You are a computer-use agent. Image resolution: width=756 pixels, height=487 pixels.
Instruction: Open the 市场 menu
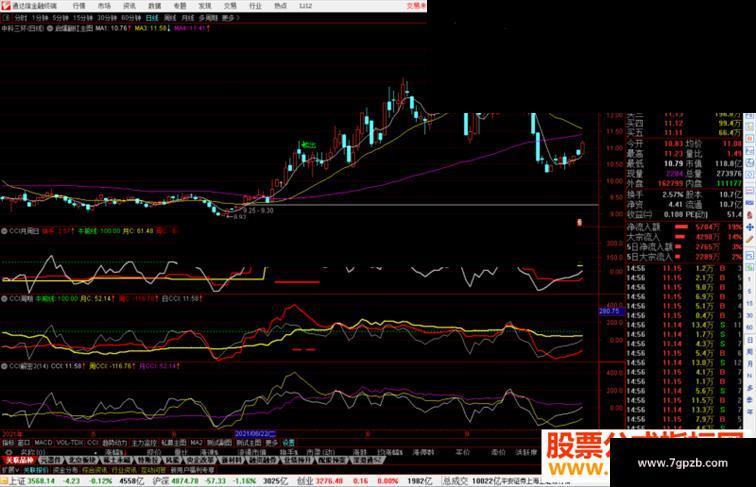[x=104, y=6]
